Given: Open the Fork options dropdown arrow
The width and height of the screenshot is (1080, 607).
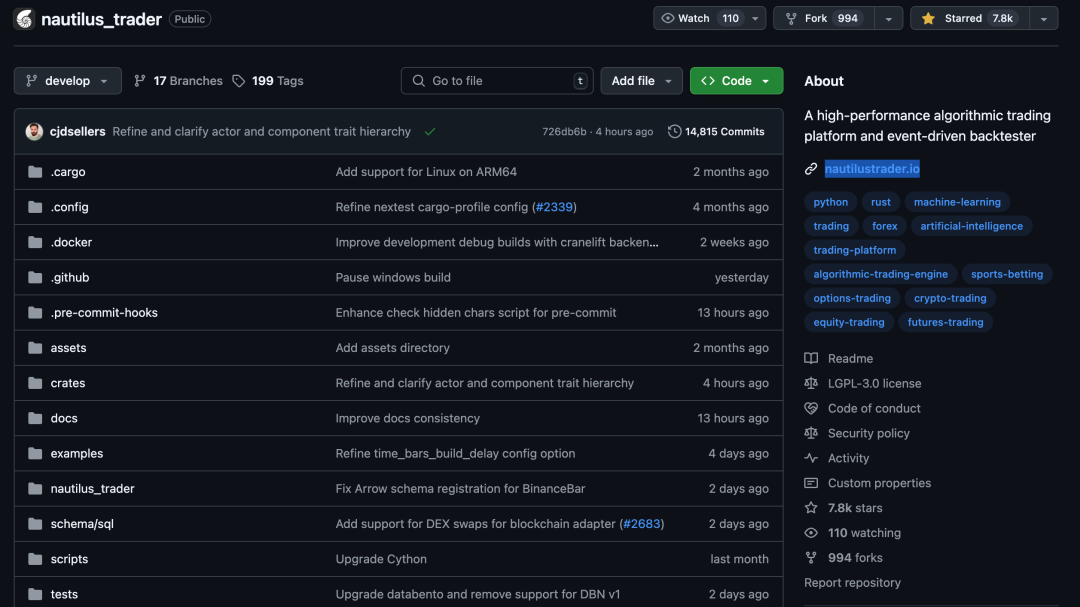Looking at the screenshot, I should coord(889,19).
